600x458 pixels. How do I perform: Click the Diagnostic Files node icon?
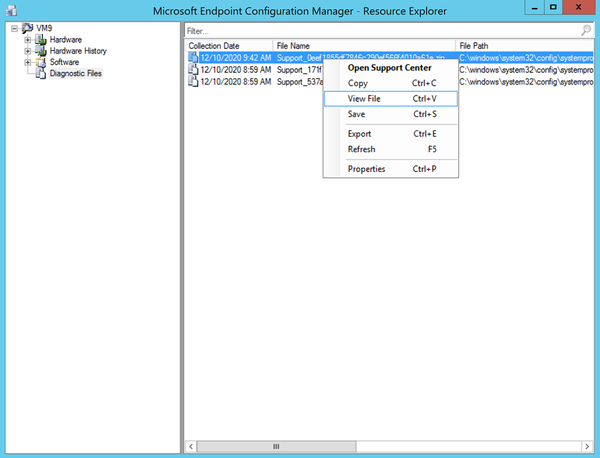(41, 73)
